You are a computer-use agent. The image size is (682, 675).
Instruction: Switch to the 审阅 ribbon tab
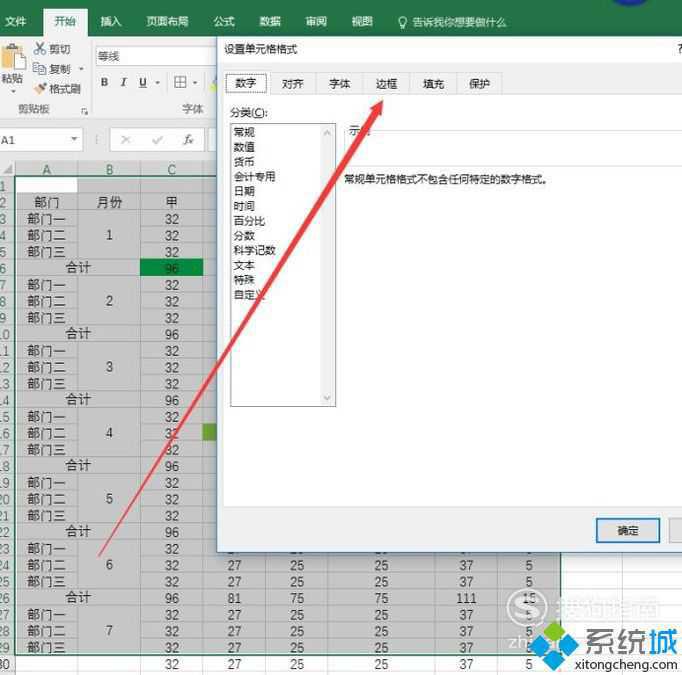click(316, 21)
